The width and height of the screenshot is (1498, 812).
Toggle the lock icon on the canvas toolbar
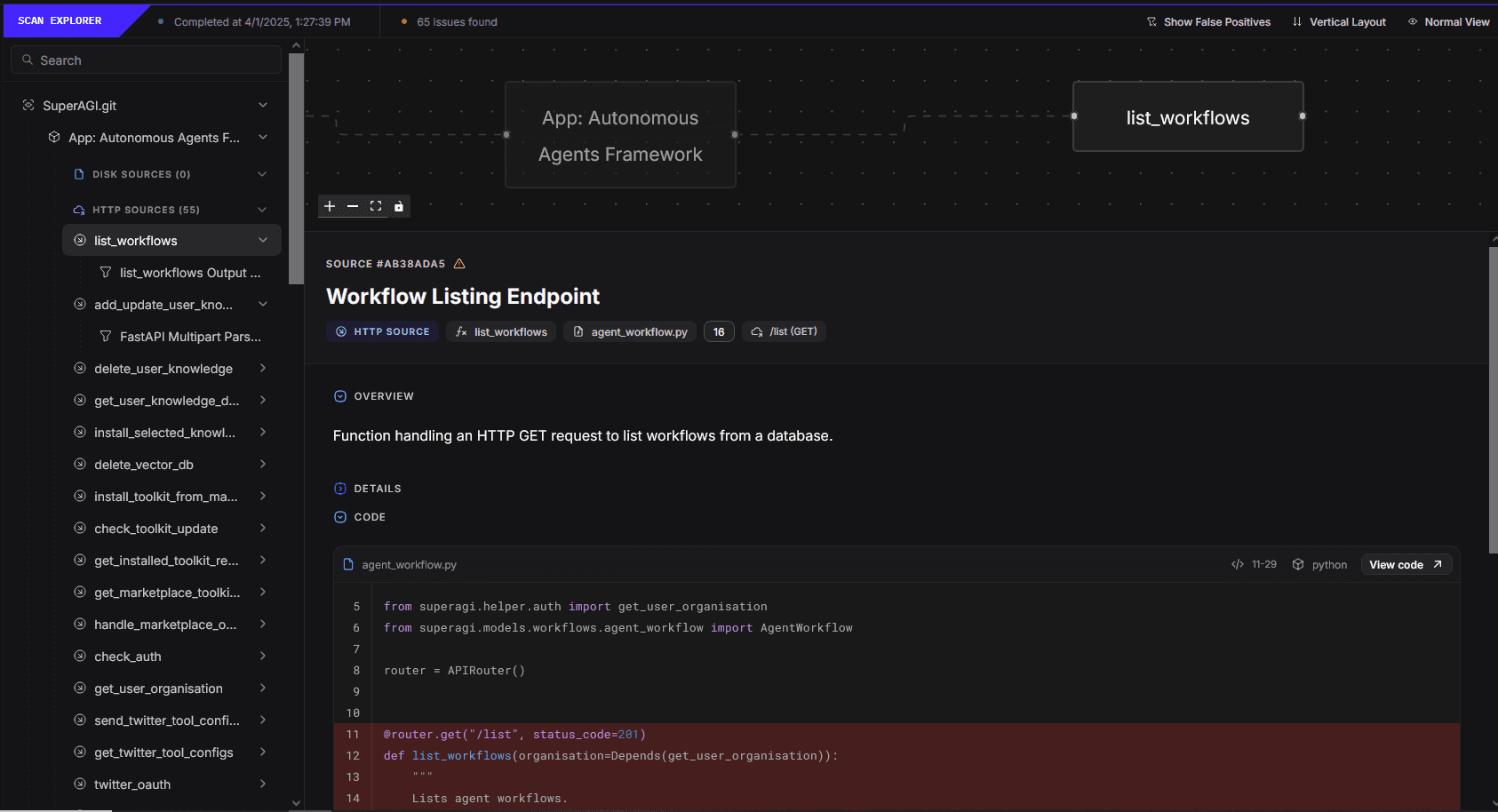coord(399,206)
